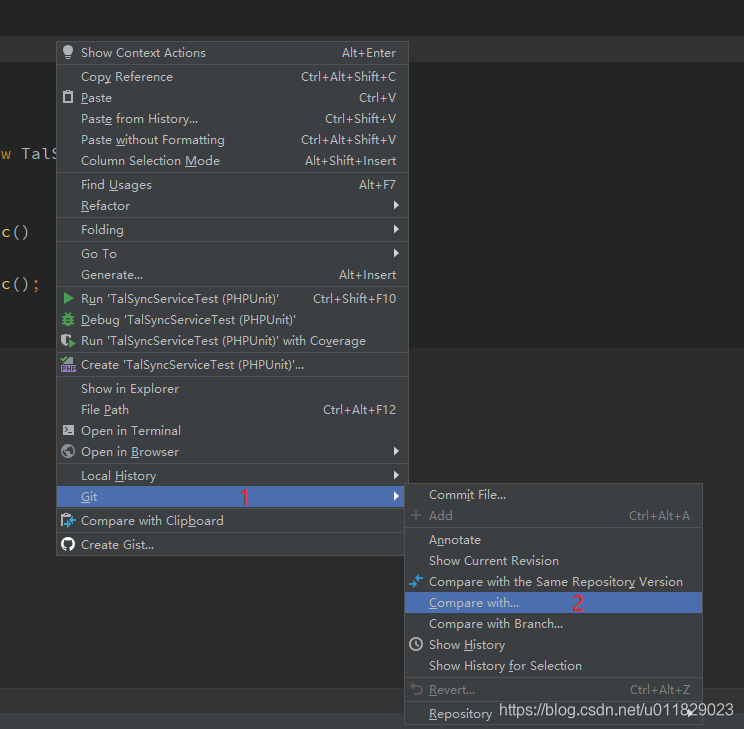
Task: Select Paste without Formatting
Action: pos(232,140)
